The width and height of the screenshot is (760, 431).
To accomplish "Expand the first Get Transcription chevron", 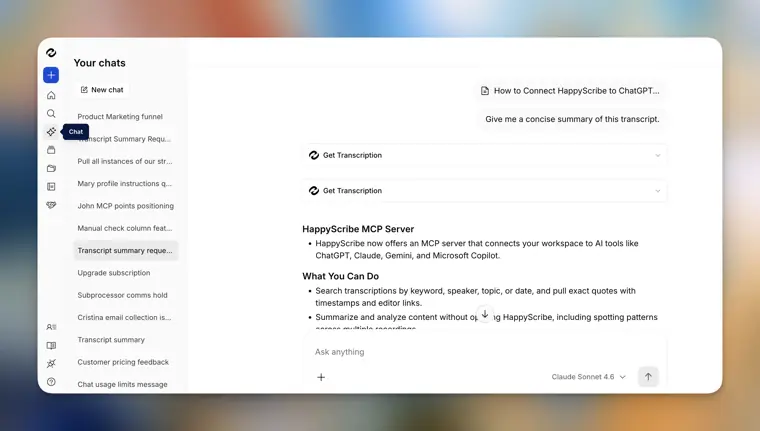I will [658, 156].
